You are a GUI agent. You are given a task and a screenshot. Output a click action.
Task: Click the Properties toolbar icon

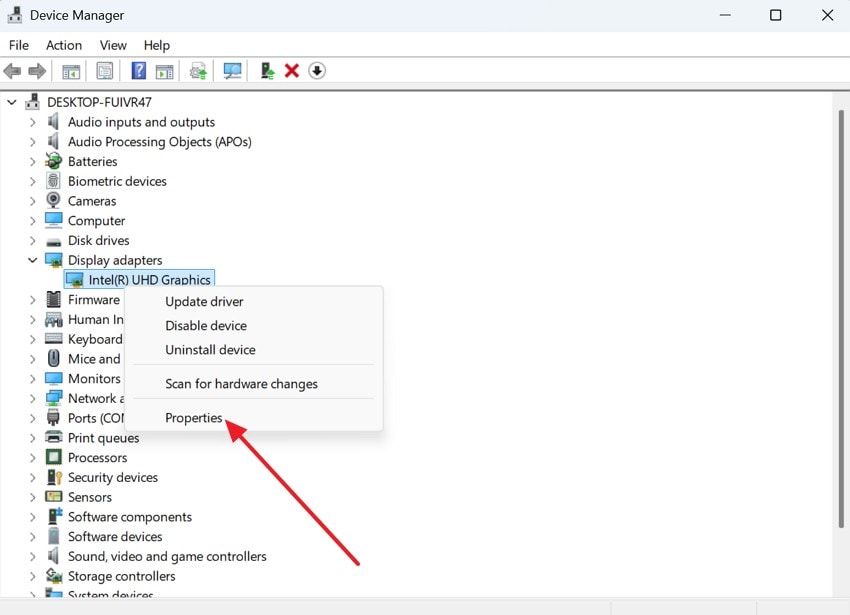click(104, 70)
